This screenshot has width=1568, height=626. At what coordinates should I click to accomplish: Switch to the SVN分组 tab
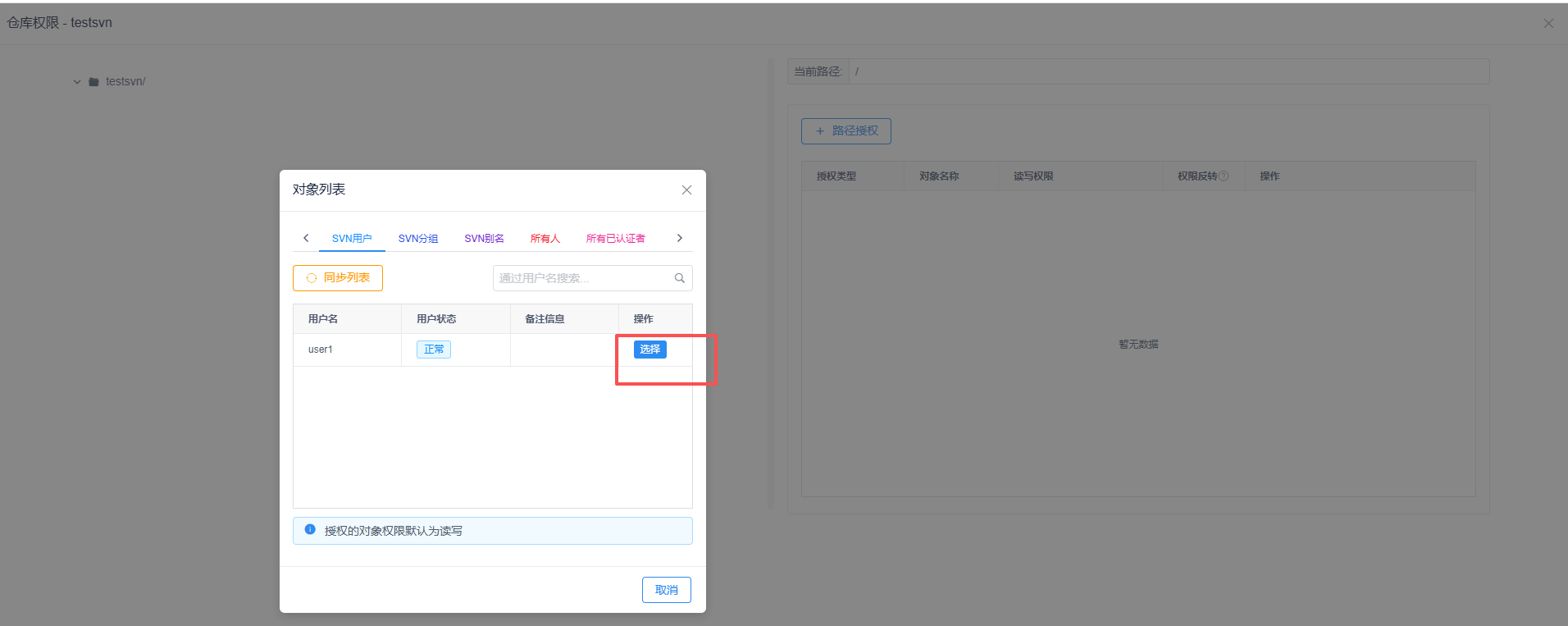[418, 238]
